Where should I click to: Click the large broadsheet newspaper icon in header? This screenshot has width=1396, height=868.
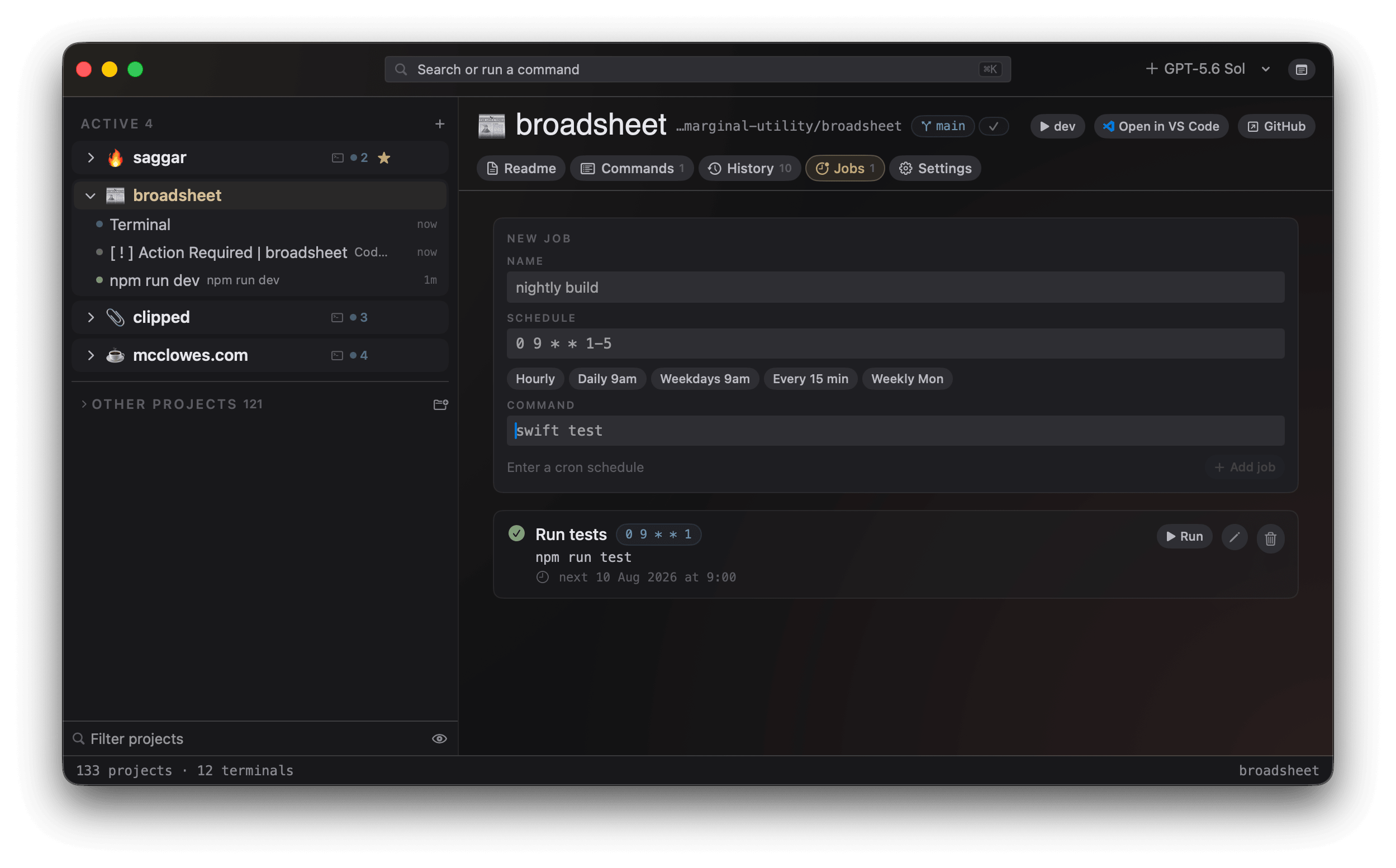tap(492, 126)
